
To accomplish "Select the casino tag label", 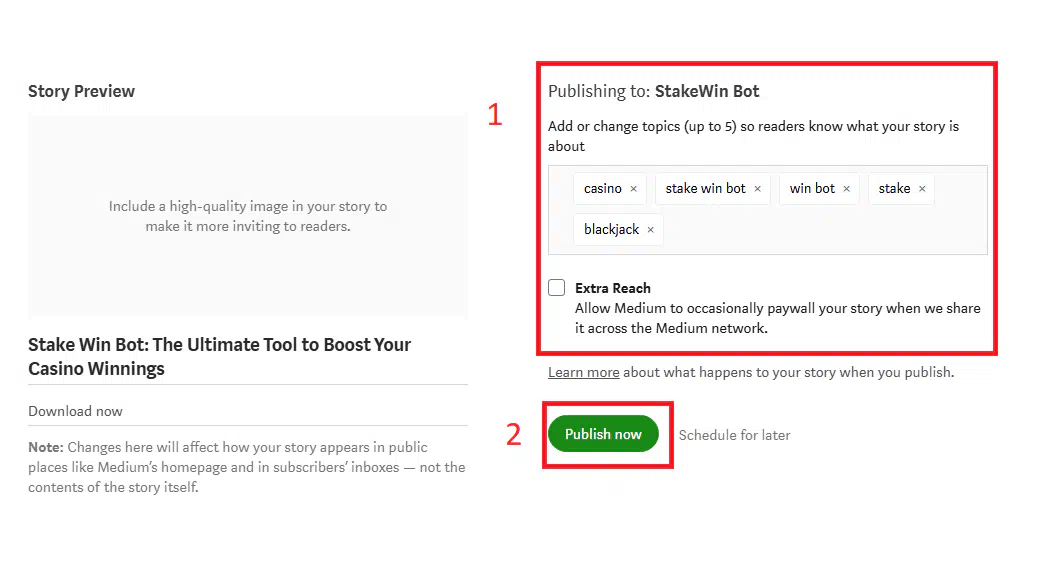I will point(602,188).
